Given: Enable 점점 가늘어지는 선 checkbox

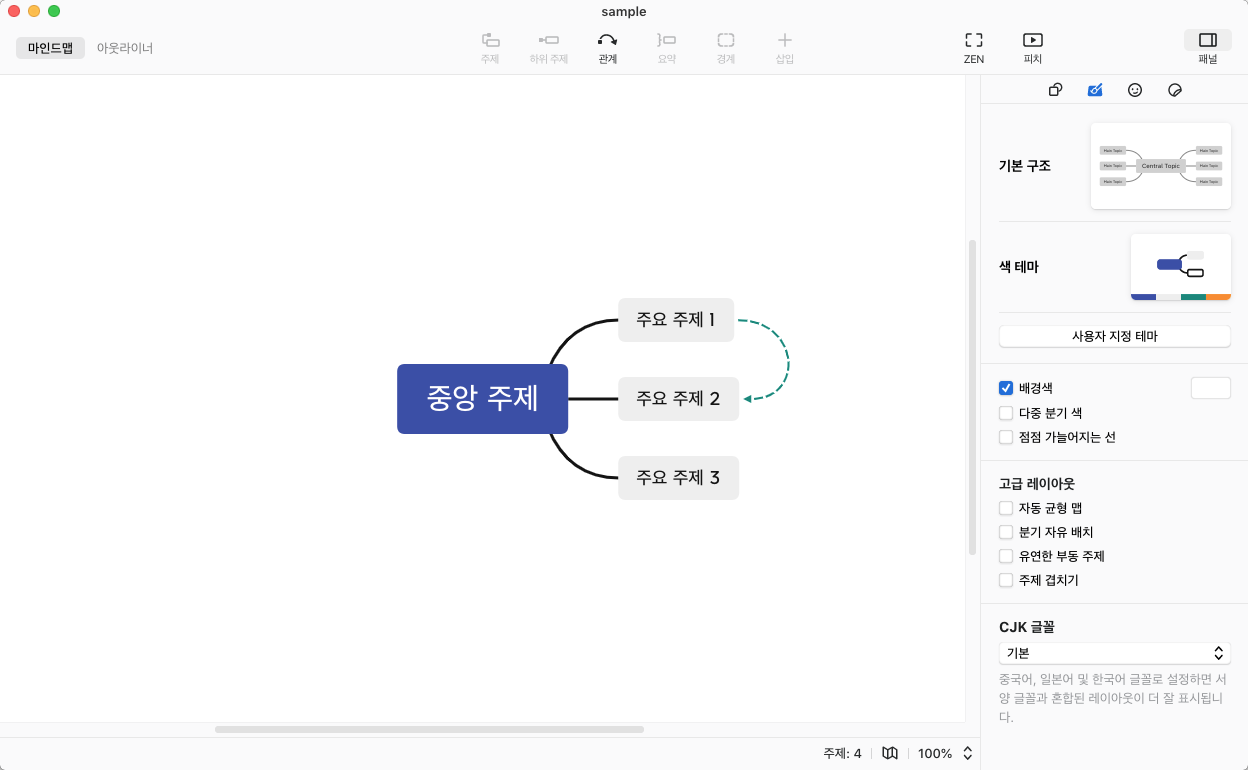Looking at the screenshot, I should tap(1006, 437).
